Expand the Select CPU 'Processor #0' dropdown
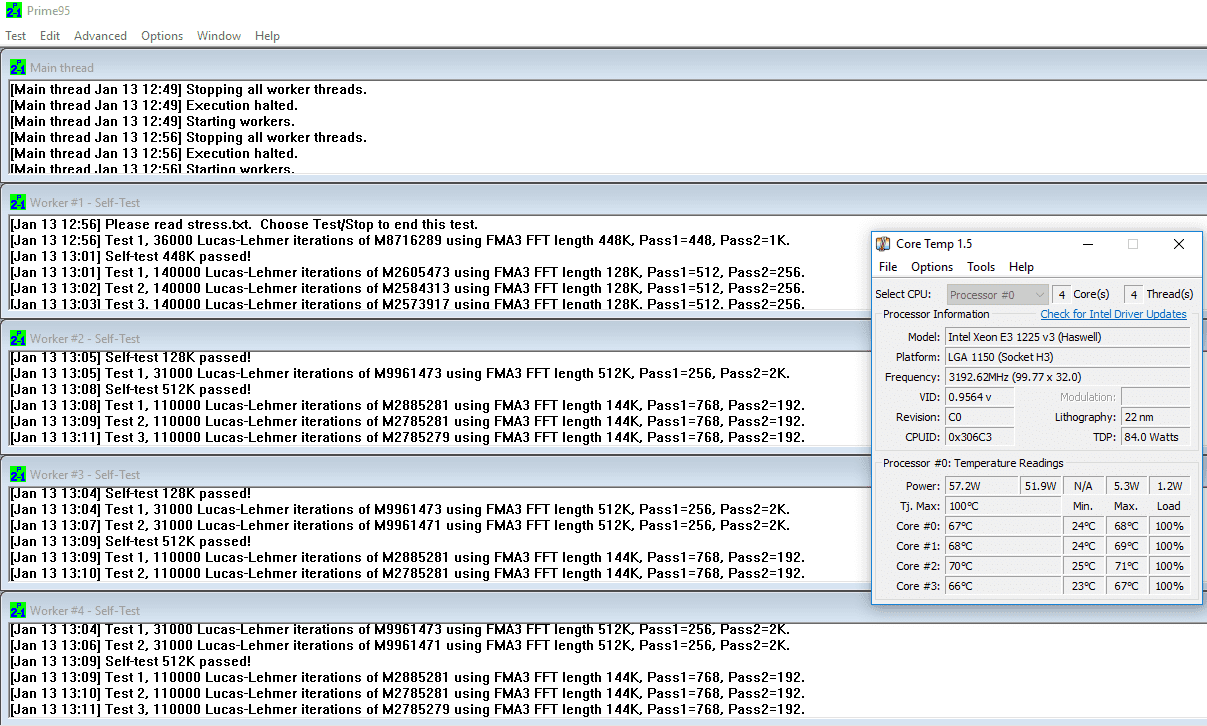The width and height of the screenshot is (1207, 726). pyautogui.click(x=997, y=294)
